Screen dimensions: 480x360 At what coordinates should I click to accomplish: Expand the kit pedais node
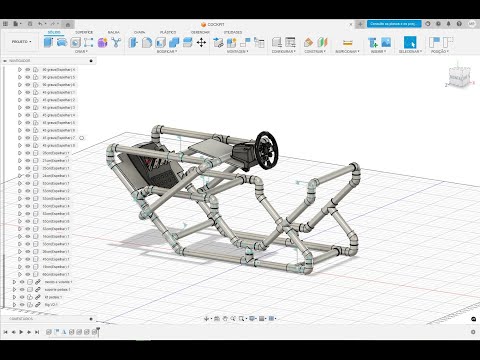(14, 297)
